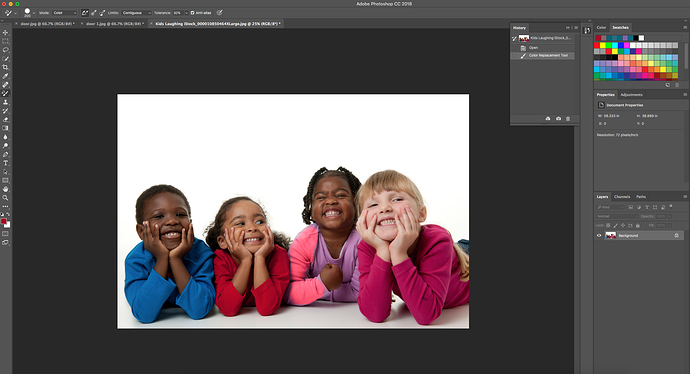This screenshot has height=374, width=690.
Task: Toggle the Anti-alias checkbox
Action: pyautogui.click(x=192, y=13)
